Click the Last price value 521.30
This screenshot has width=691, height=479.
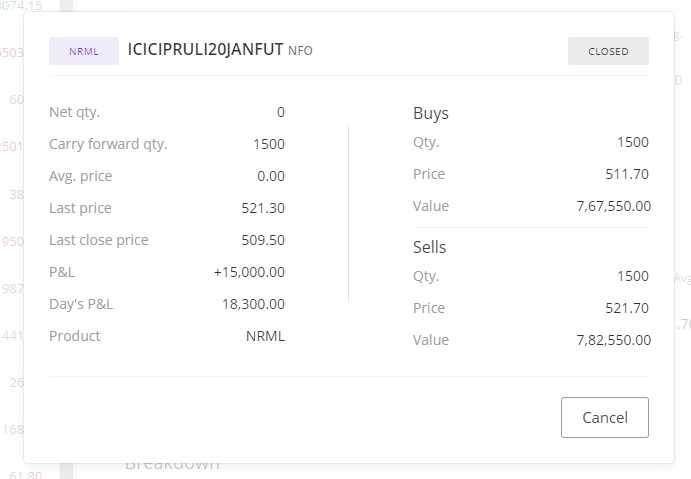(263, 208)
